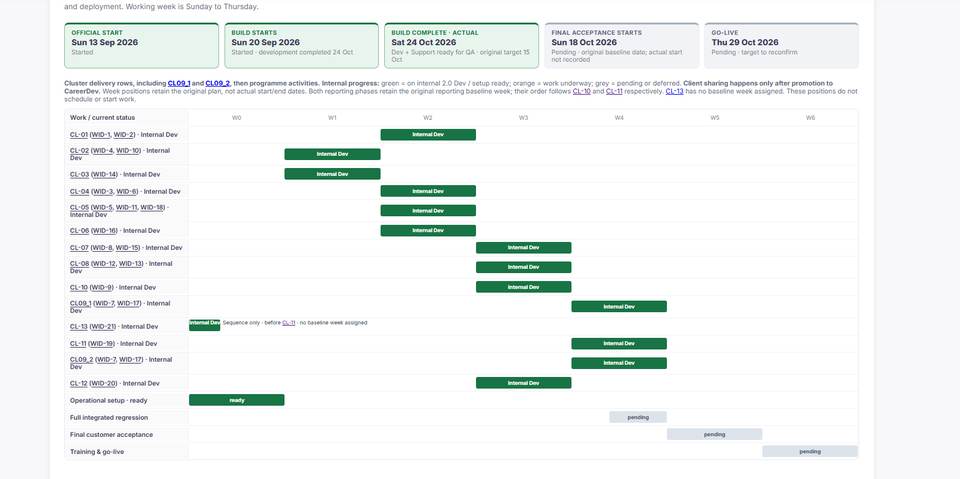
Task: Open the WID-2 link in the CL-01 row
Action: click(x=124, y=135)
